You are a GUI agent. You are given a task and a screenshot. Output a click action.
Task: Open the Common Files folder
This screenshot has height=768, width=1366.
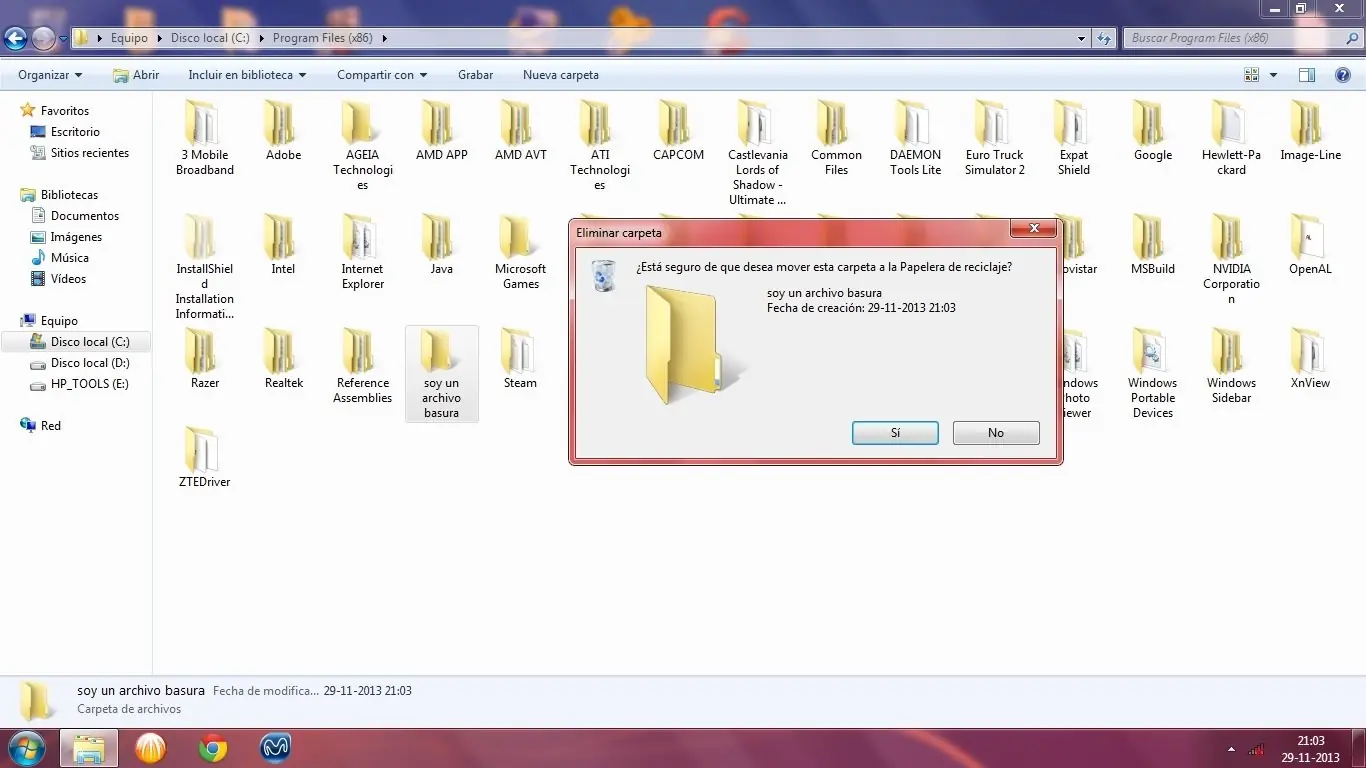click(837, 138)
